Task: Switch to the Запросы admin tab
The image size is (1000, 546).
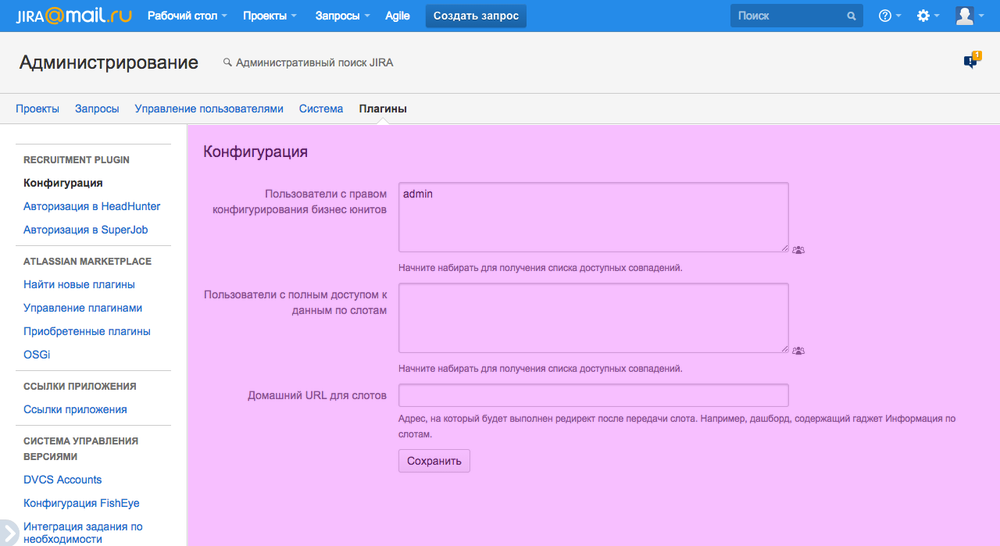Action: [x=97, y=108]
